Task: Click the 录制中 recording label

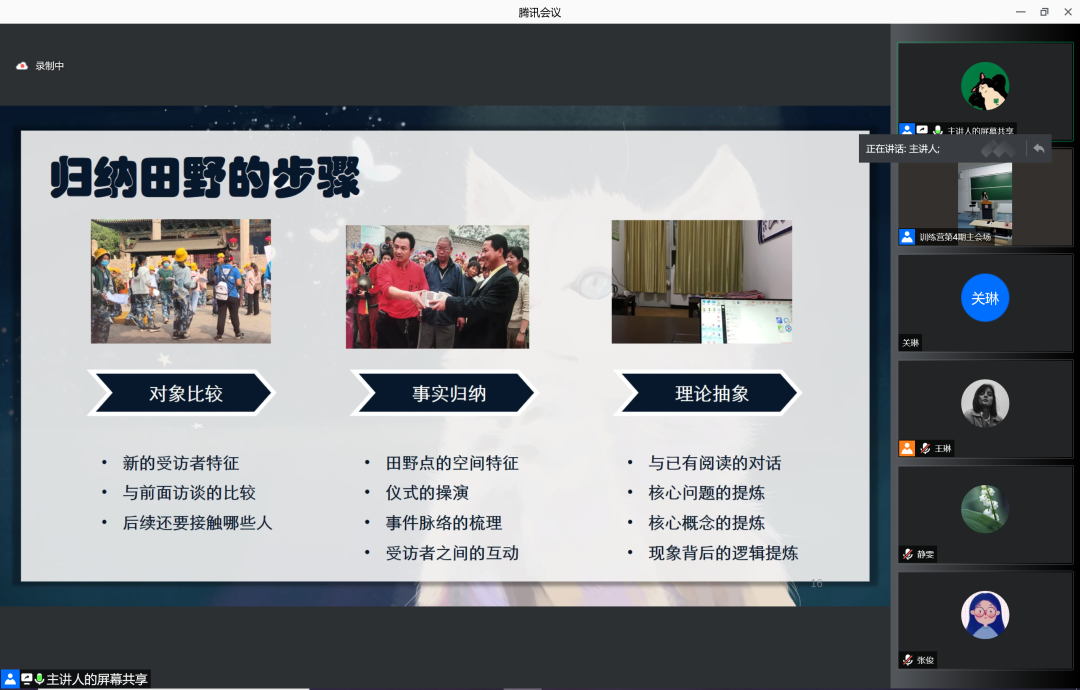Action: coord(50,66)
